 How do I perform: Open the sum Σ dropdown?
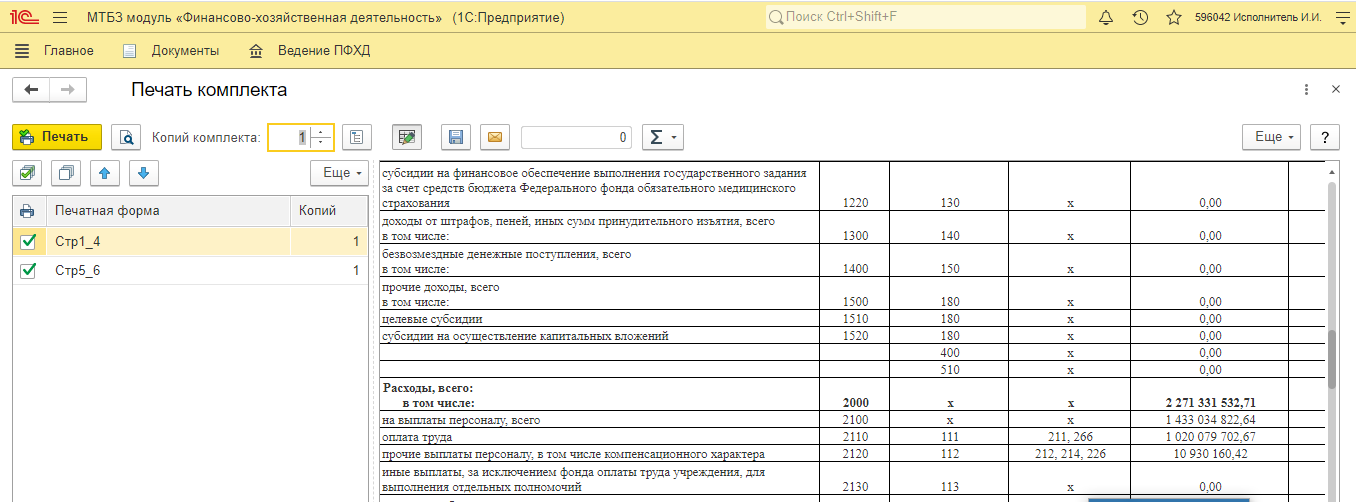pyautogui.click(x=661, y=137)
